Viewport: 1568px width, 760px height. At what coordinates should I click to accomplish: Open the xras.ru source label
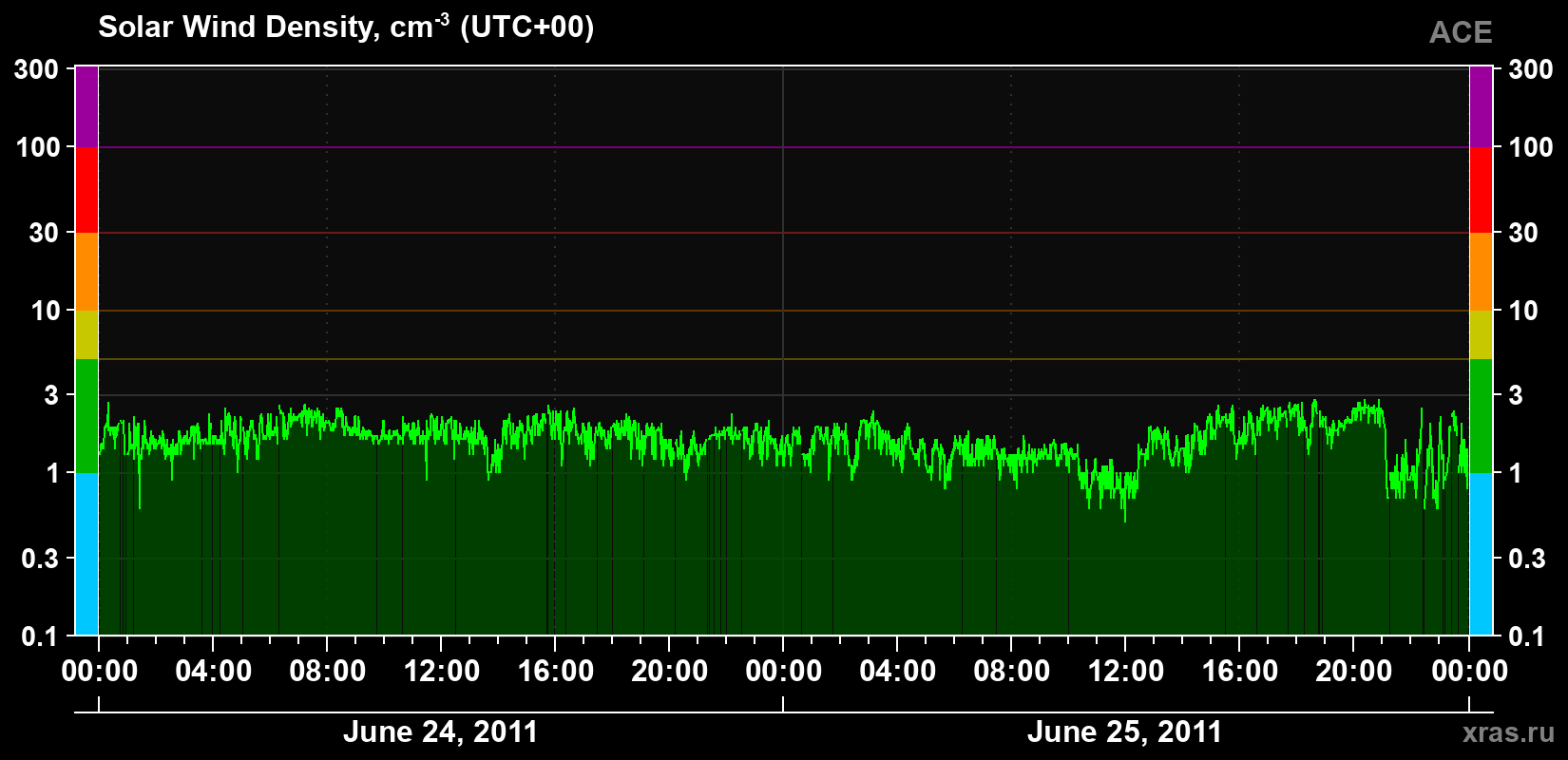pos(1508,732)
